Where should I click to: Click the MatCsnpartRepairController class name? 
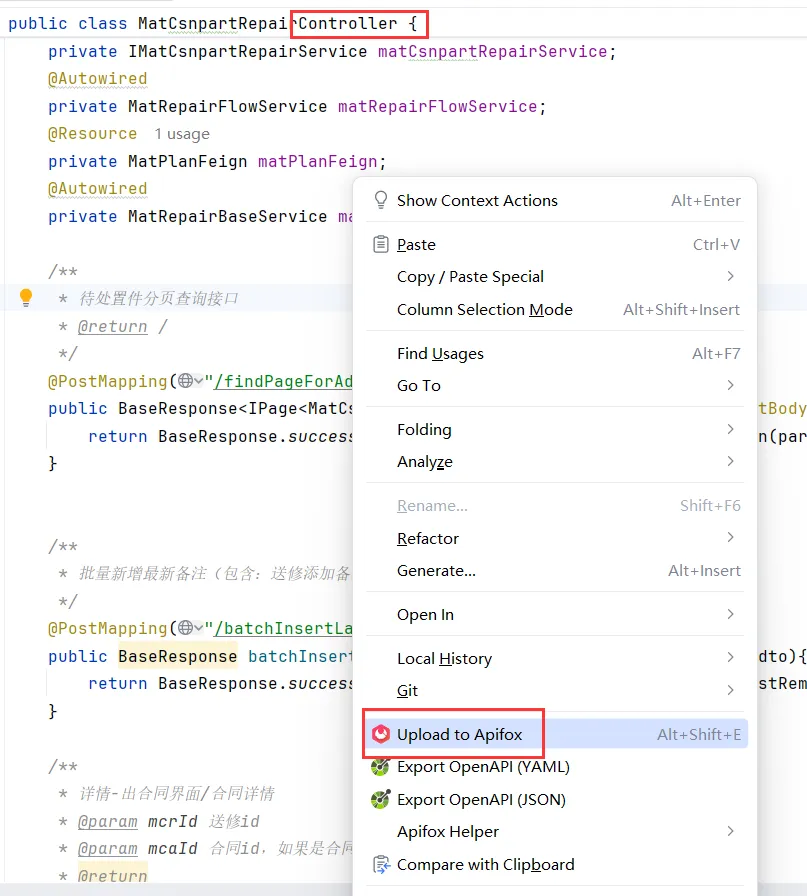coord(267,23)
